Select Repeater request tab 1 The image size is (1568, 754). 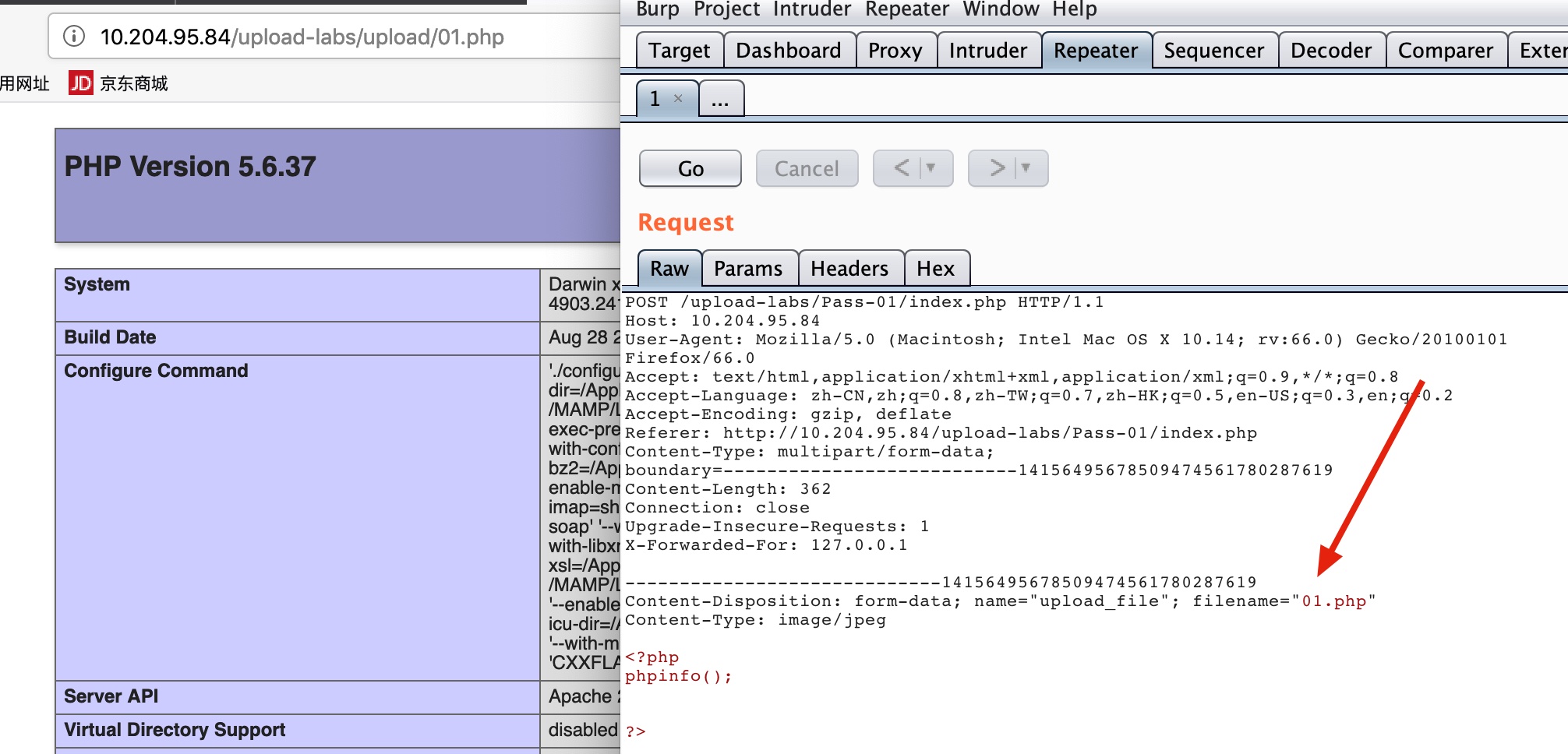click(656, 99)
